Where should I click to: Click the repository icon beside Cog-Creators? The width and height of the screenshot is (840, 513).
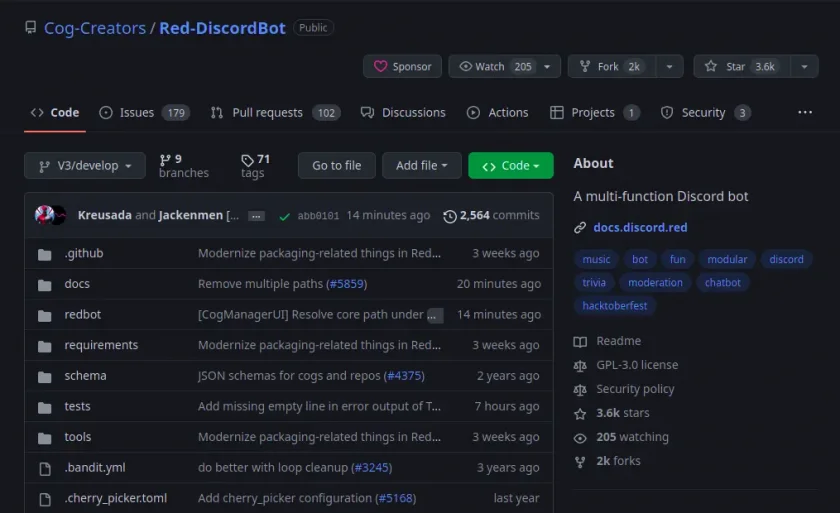tap(31, 27)
